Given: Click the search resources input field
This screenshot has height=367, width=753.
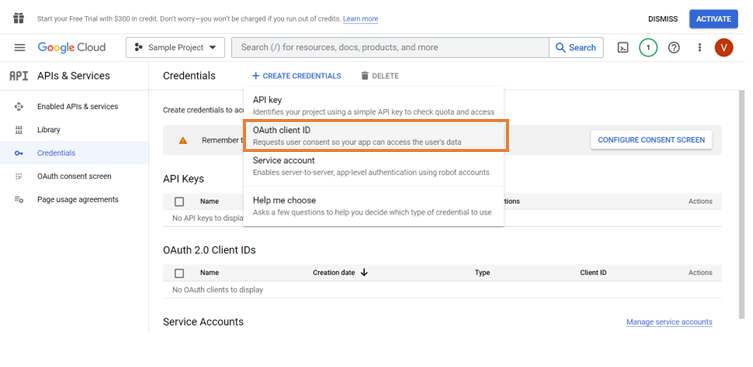Looking at the screenshot, I should pyautogui.click(x=390, y=48).
